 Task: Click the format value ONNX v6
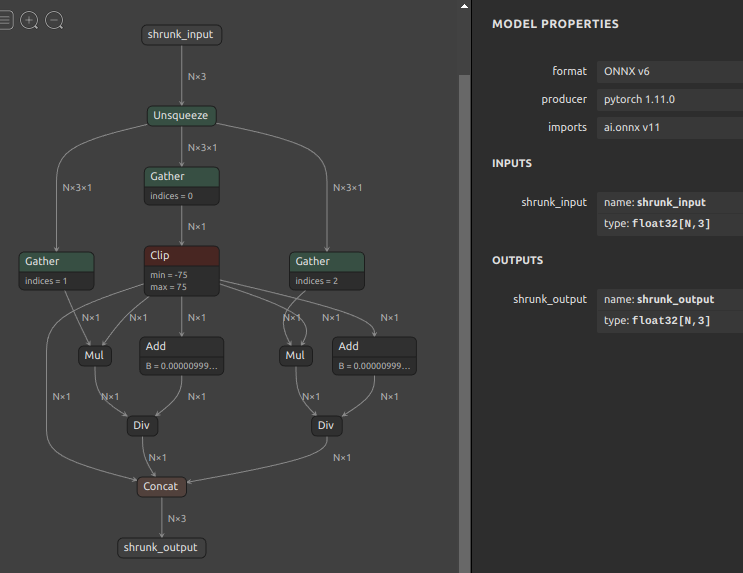pos(670,72)
